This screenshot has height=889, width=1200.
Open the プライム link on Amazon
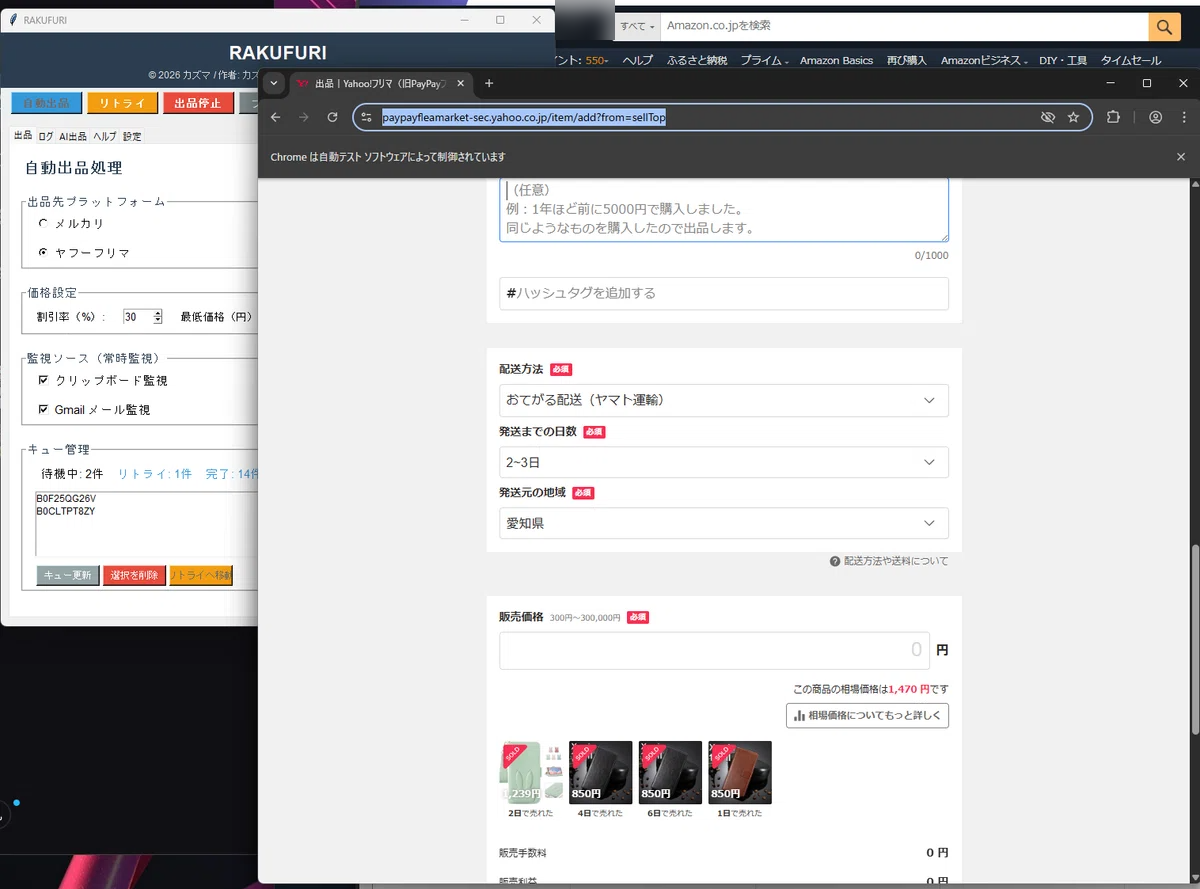pyautogui.click(x=764, y=60)
